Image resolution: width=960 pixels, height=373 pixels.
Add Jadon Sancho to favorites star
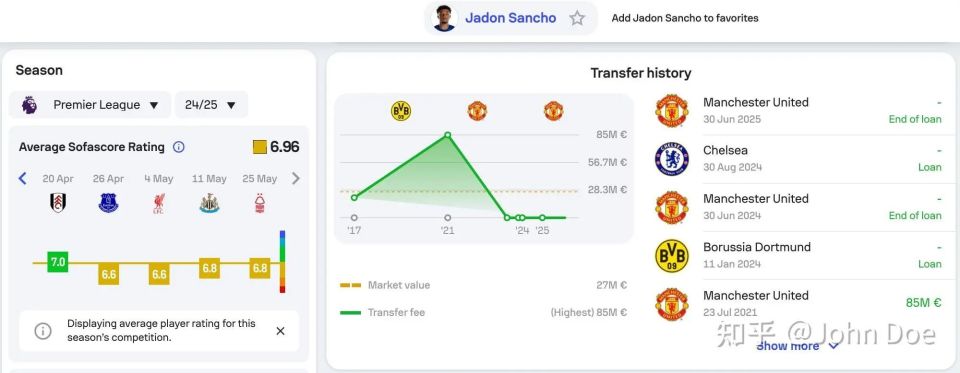[x=577, y=18]
